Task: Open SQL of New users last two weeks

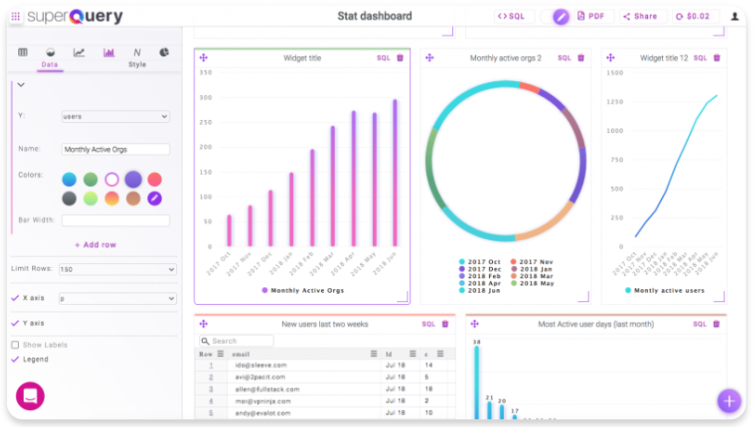Action: tap(428, 324)
